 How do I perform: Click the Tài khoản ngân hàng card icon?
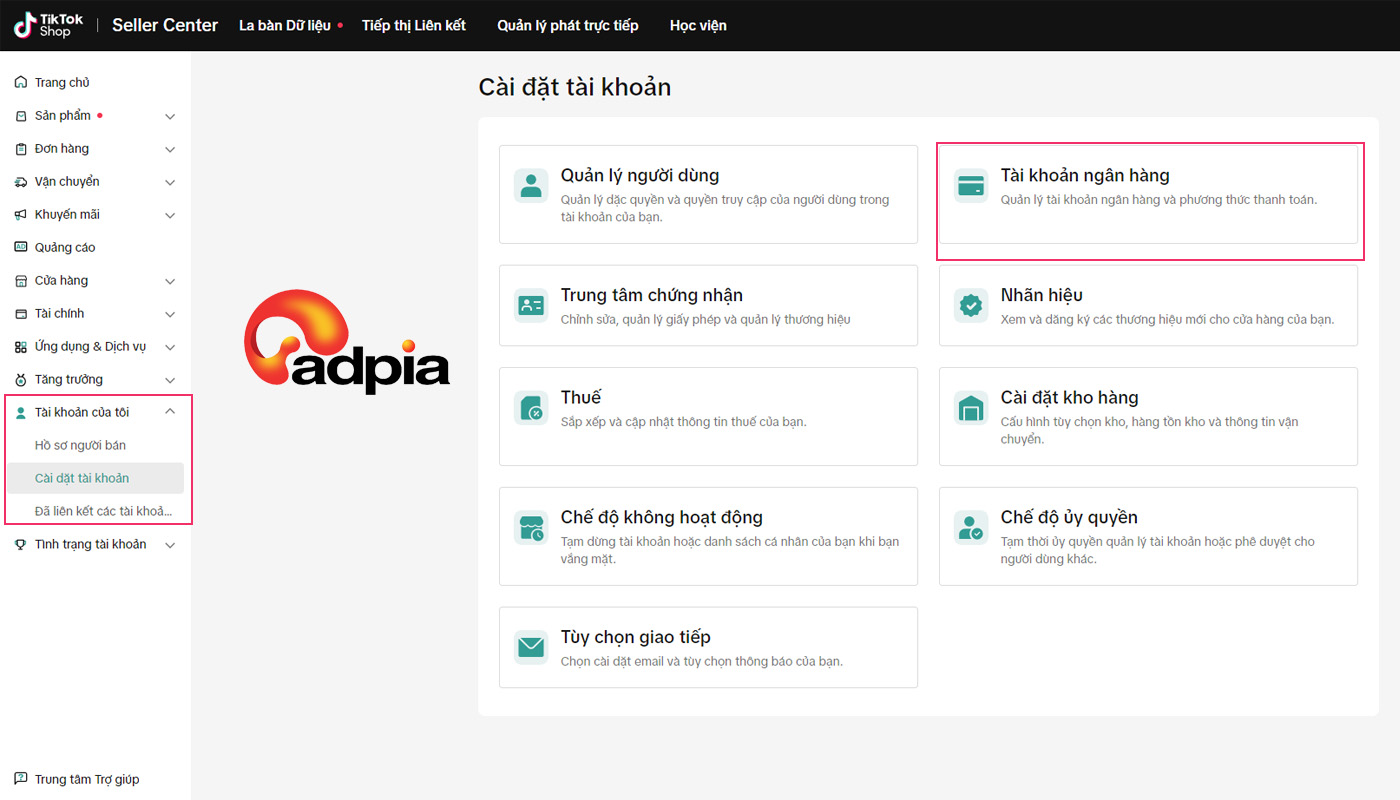pyautogui.click(x=971, y=185)
